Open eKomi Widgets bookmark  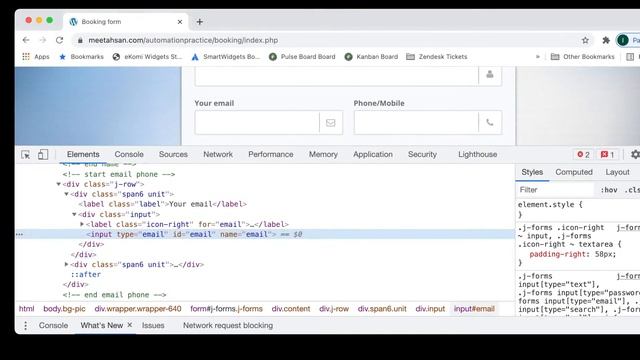click(147, 57)
